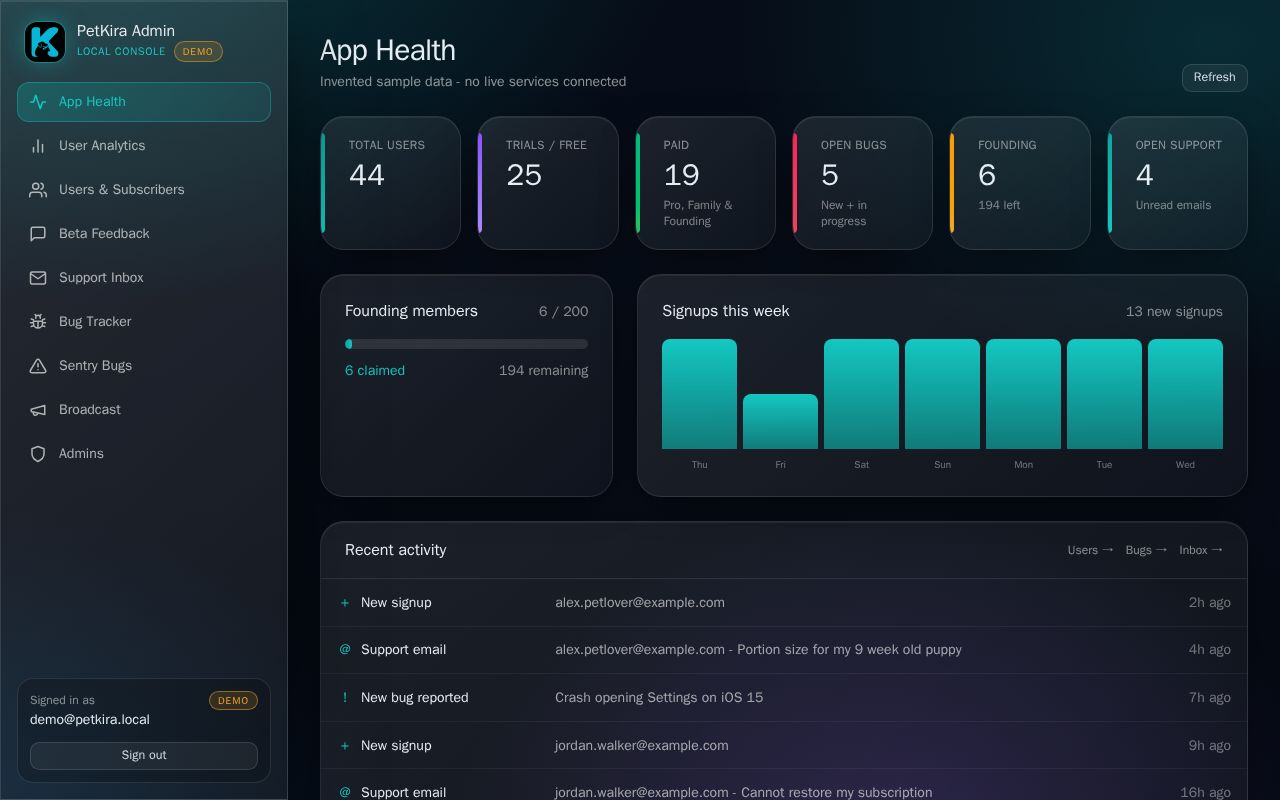
Task: Click the Broadcast megaphone icon
Action: point(38,410)
